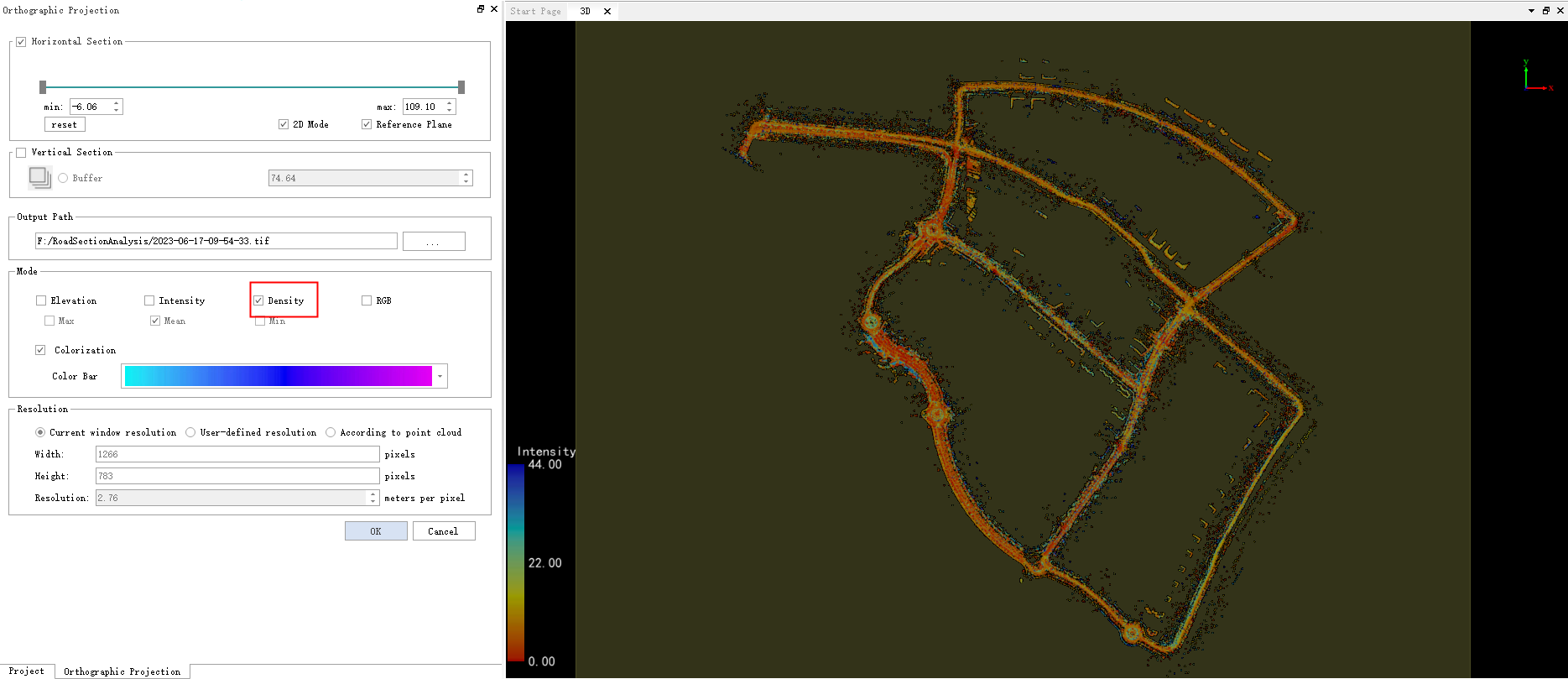1568x679 pixels.
Task: Close the 3D viewer window
Action: (1560, 11)
